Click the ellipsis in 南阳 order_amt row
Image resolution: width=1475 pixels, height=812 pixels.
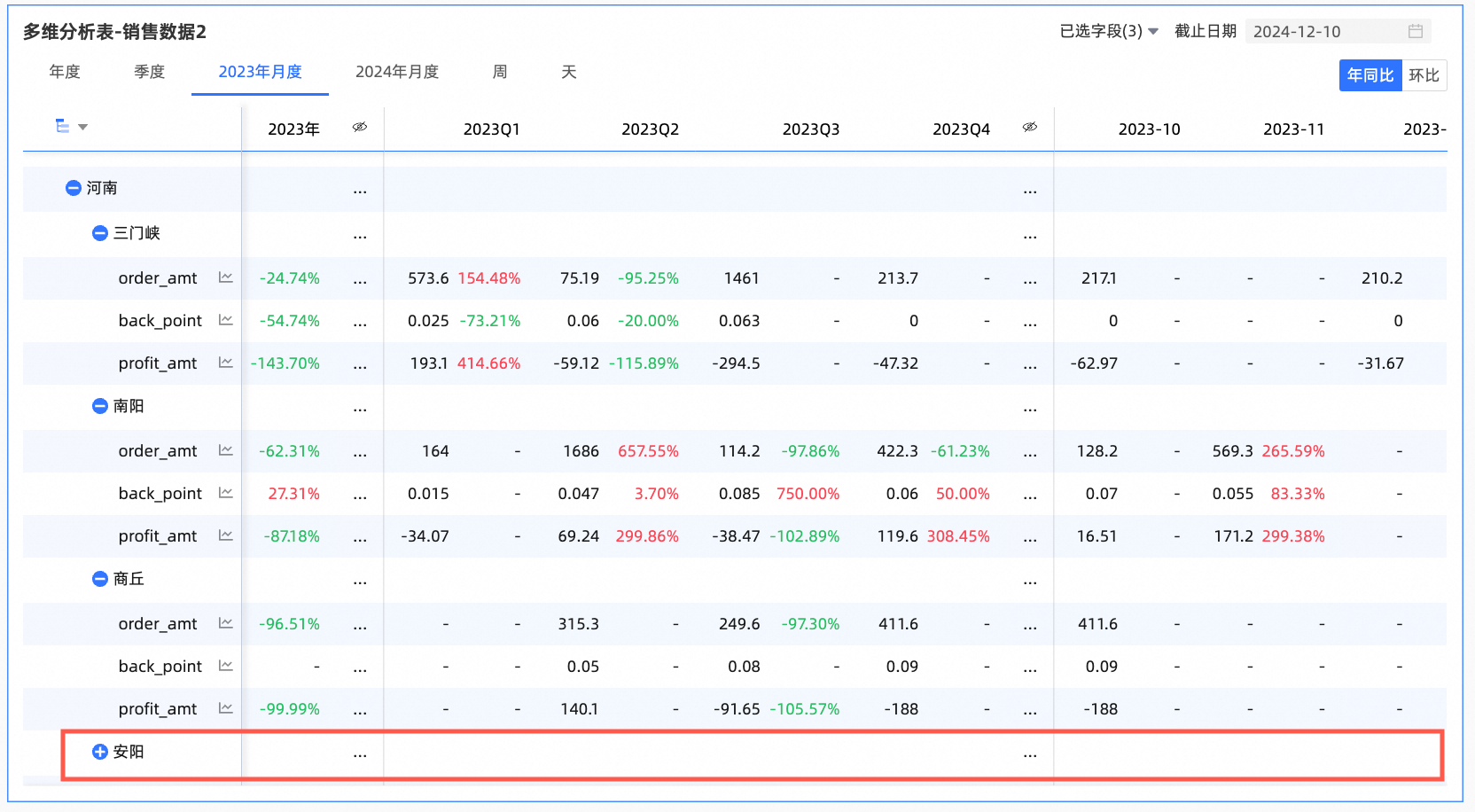360,452
